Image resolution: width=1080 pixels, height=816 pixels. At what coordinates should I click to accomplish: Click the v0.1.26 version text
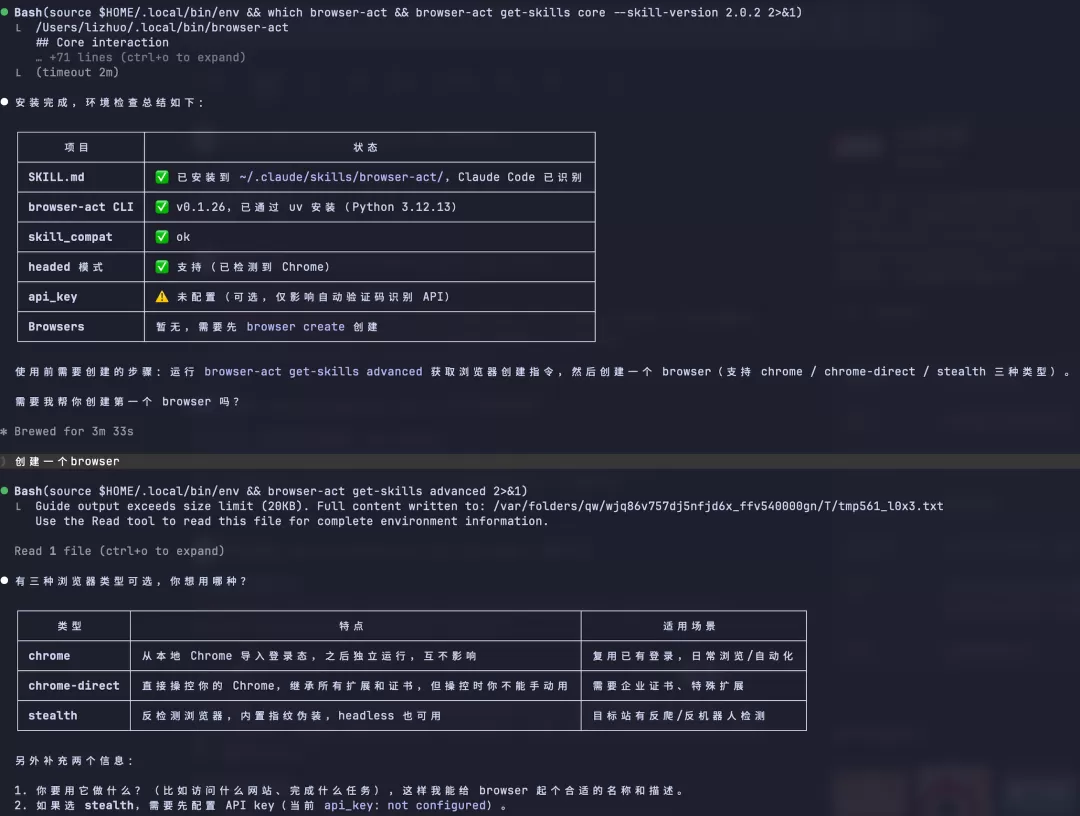pos(200,207)
